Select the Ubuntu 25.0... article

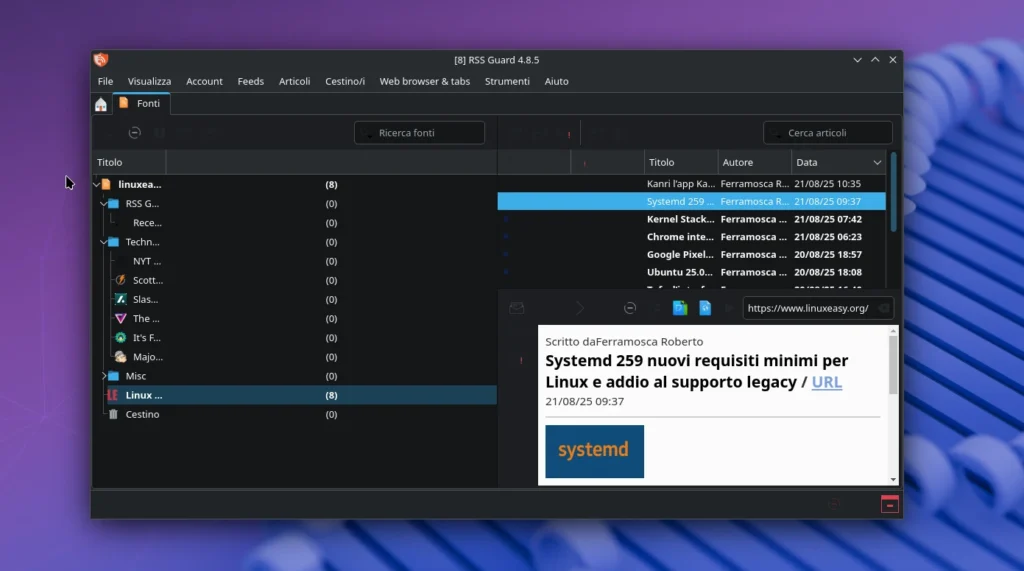tap(691, 272)
